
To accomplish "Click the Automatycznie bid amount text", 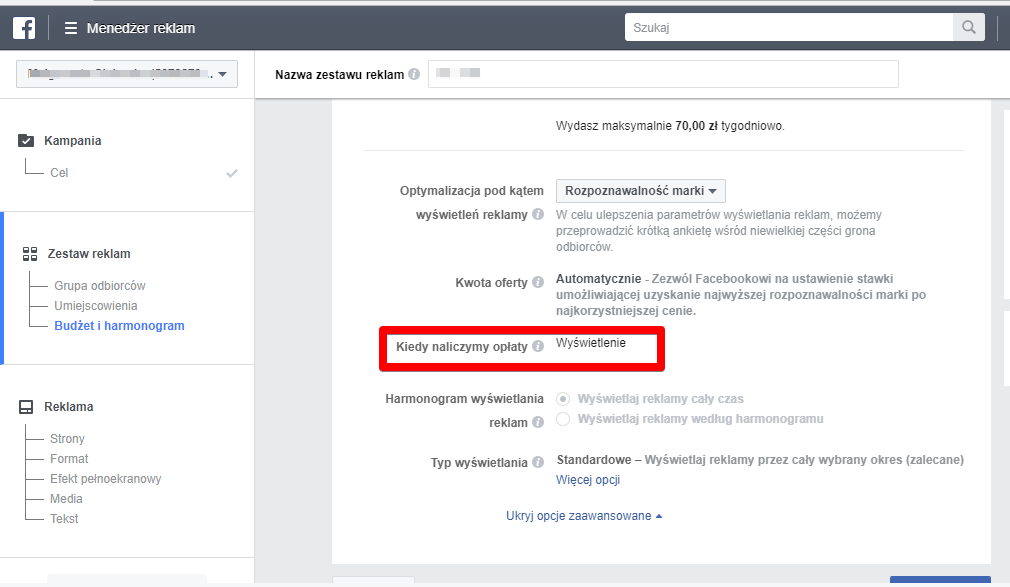I will click(x=598, y=278).
